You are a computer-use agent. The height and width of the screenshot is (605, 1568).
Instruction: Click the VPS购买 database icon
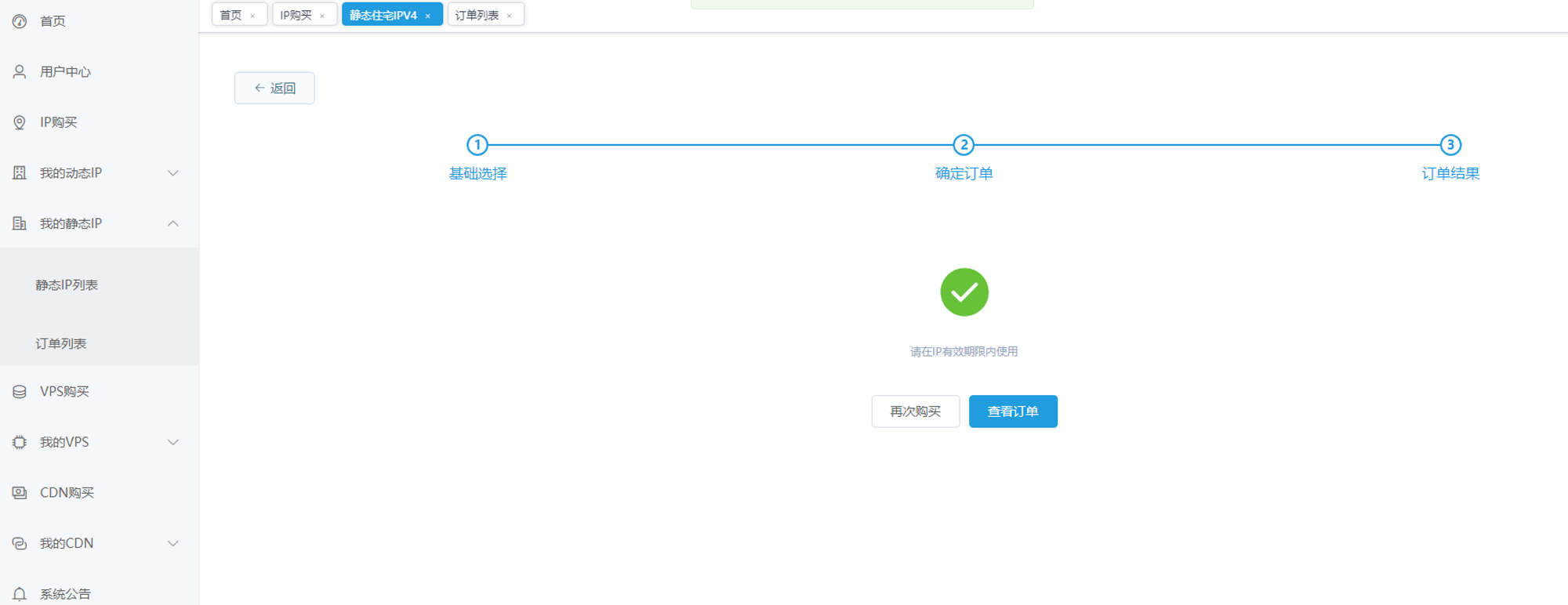(x=20, y=392)
